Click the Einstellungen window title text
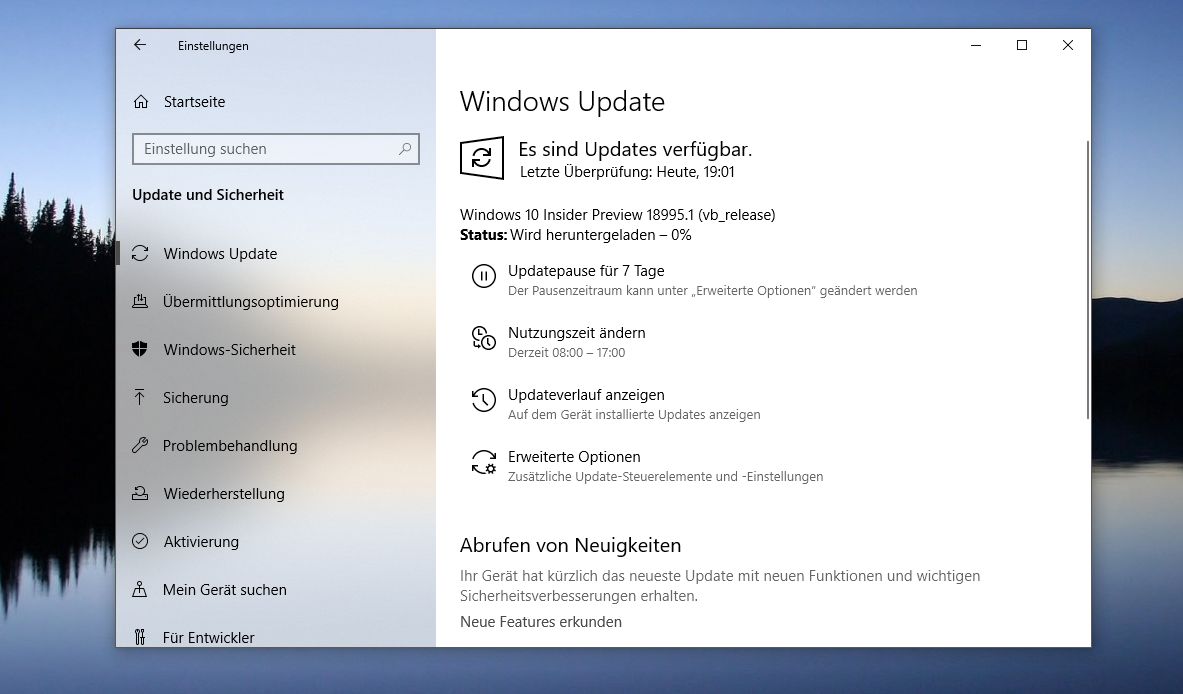1183x694 pixels. pyautogui.click(x=213, y=46)
